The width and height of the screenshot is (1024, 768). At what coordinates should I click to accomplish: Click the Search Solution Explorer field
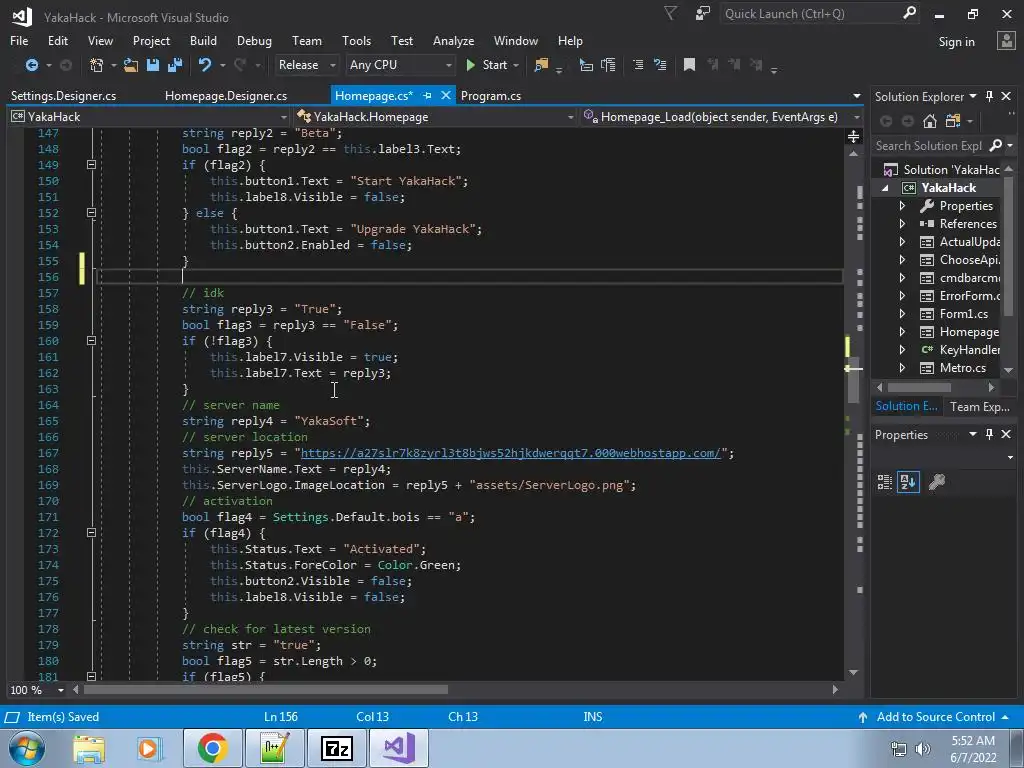tap(928, 146)
